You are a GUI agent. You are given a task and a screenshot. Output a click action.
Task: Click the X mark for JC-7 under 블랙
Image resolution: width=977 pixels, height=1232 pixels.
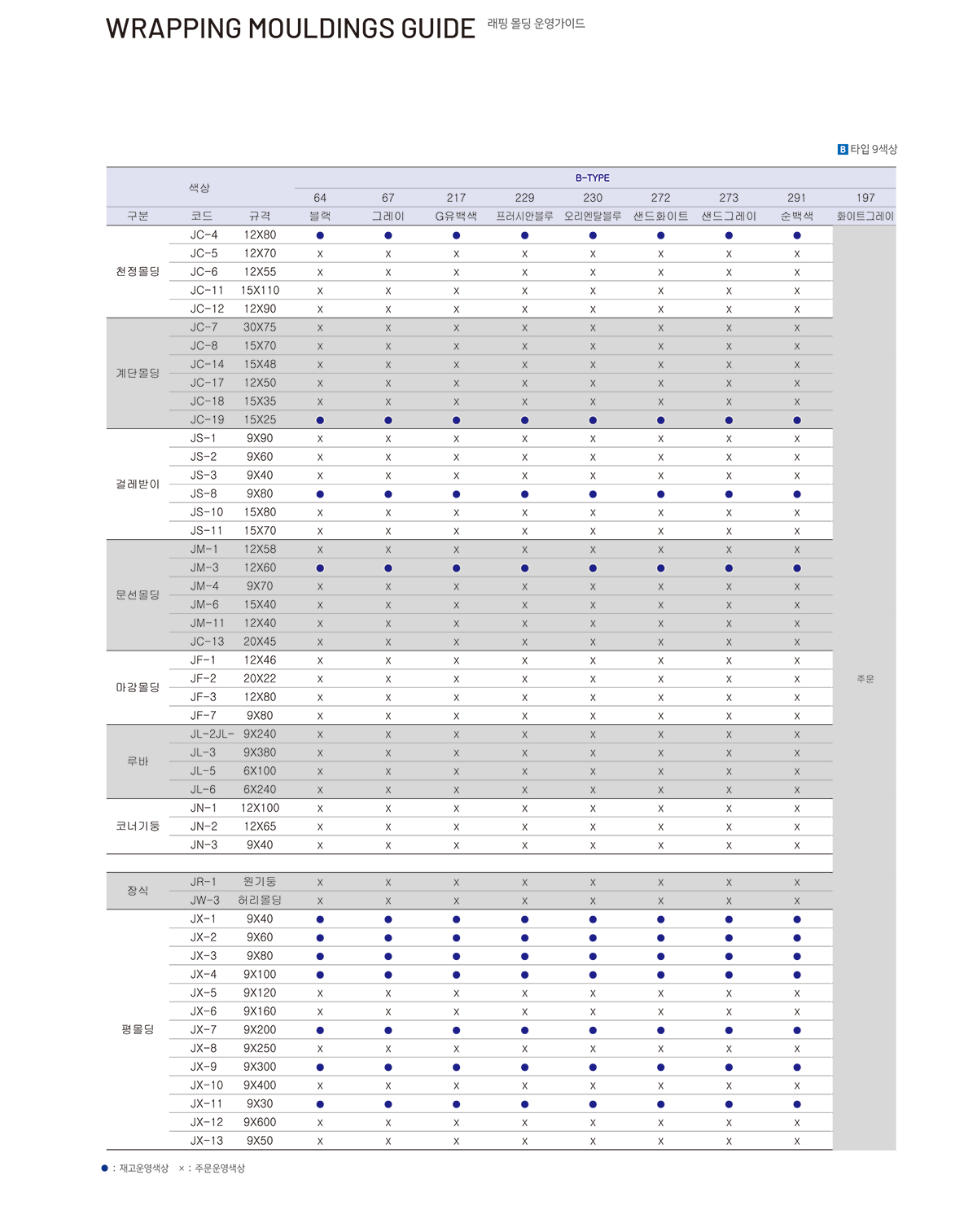pos(320,328)
